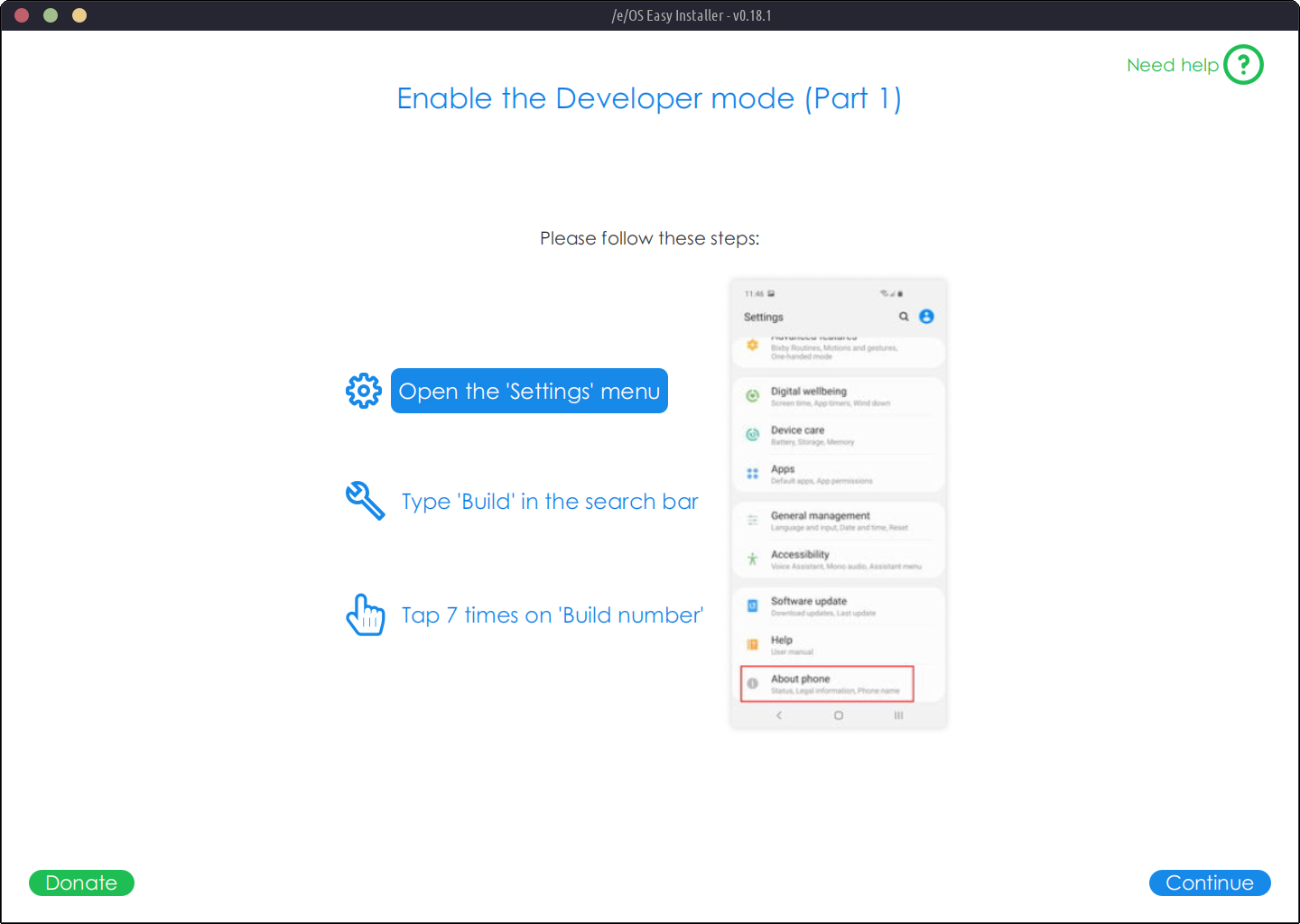The image size is (1300, 924).
Task: Click the recents bars icon in phone navigation bar
Action: 898,716
